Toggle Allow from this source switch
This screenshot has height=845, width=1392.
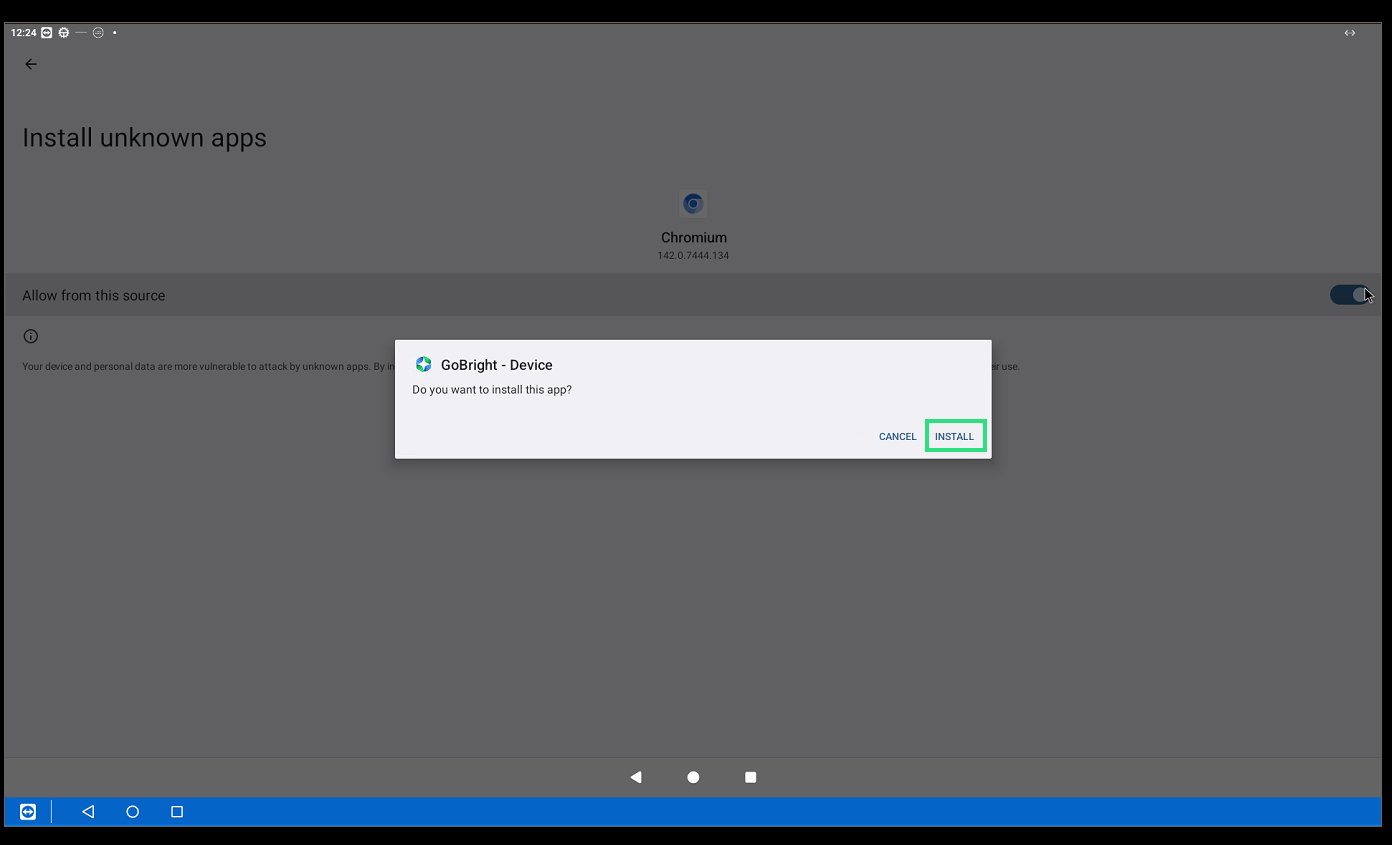click(1349, 295)
